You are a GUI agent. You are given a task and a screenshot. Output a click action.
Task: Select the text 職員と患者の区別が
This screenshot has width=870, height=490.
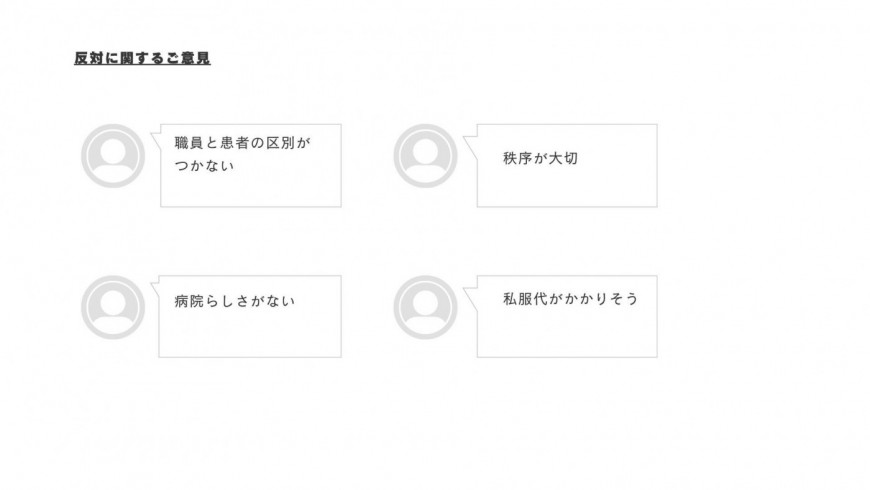[x=242, y=143]
